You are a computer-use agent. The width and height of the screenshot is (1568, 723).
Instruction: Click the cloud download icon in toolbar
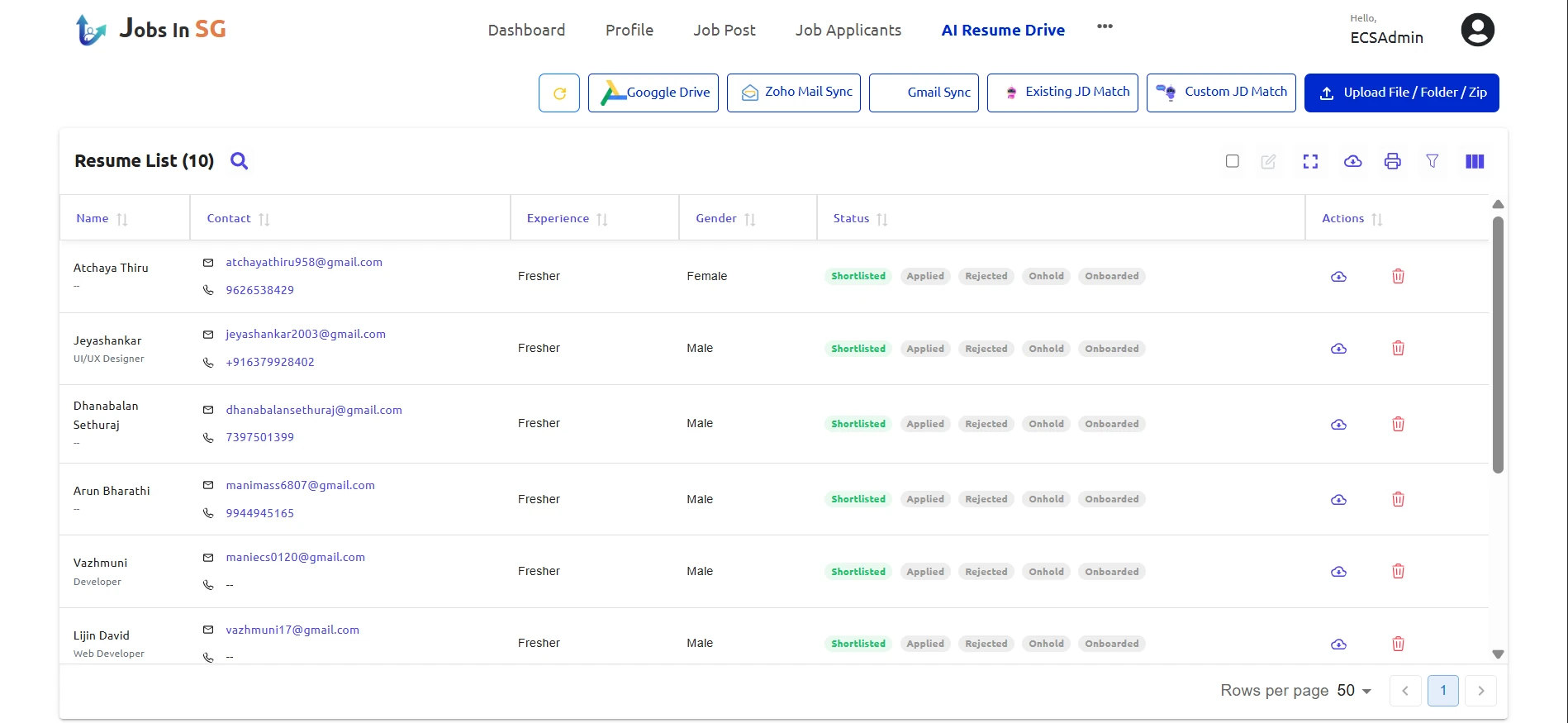[1352, 162]
